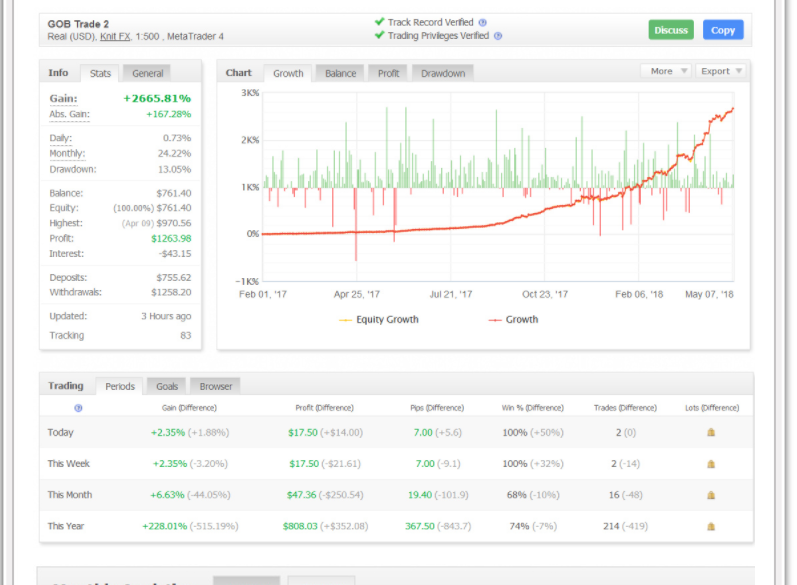Open the Knit FX broker link
The image size is (797, 585).
pos(115,37)
